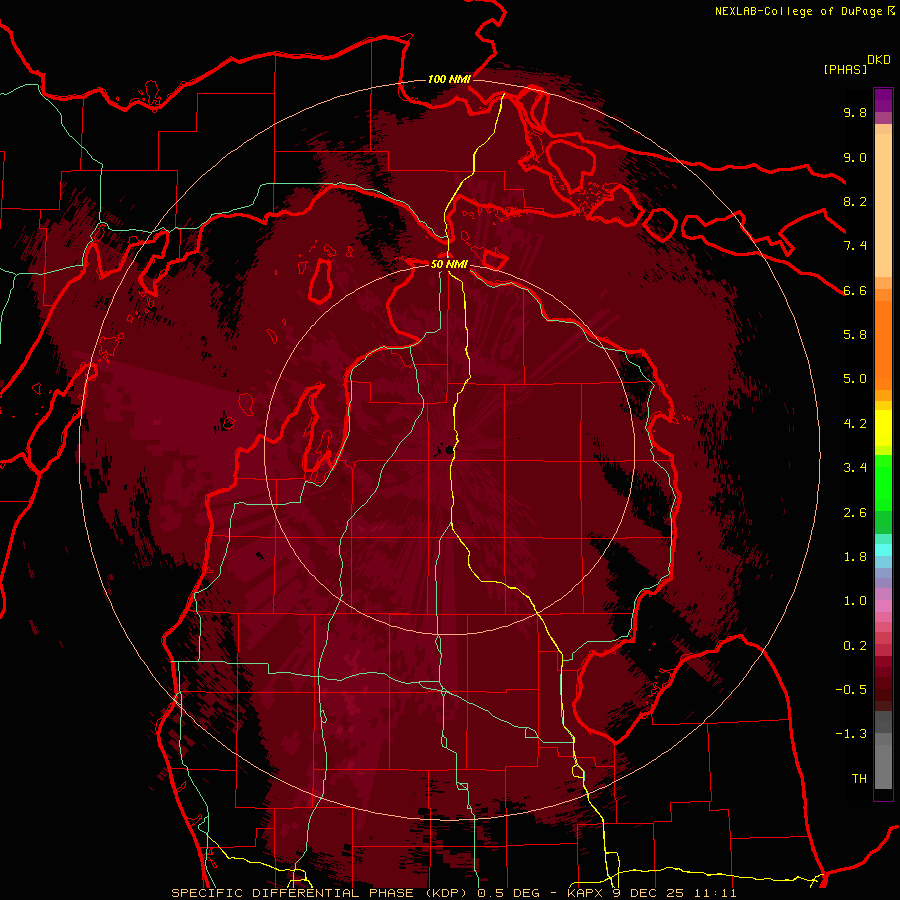Viewport: 900px width, 900px height.
Task: Select the 5.8 scale value
Action: tap(855, 335)
